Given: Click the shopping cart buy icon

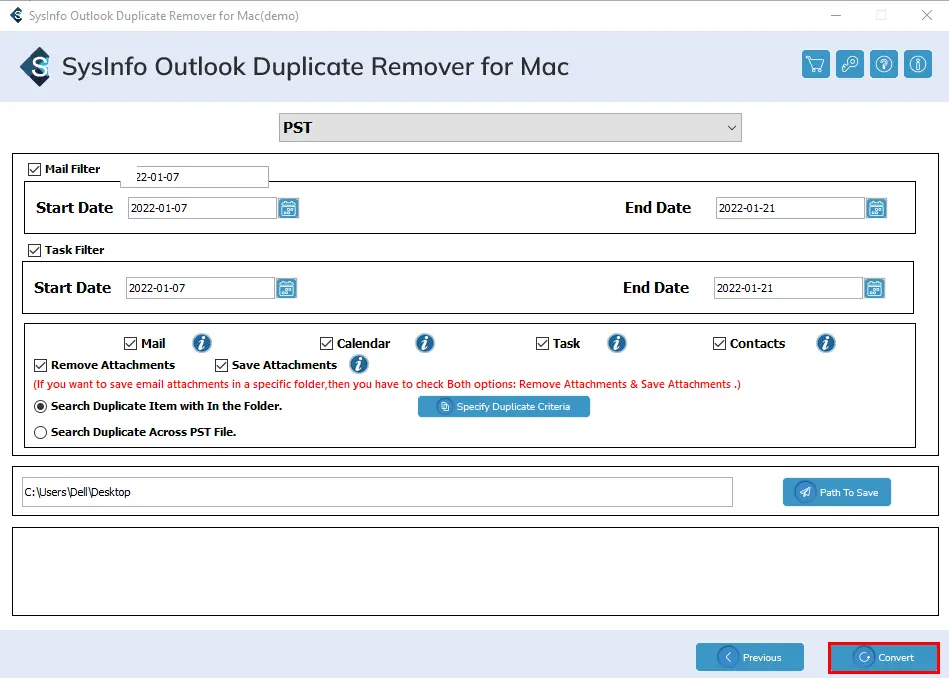Looking at the screenshot, I should 815,64.
